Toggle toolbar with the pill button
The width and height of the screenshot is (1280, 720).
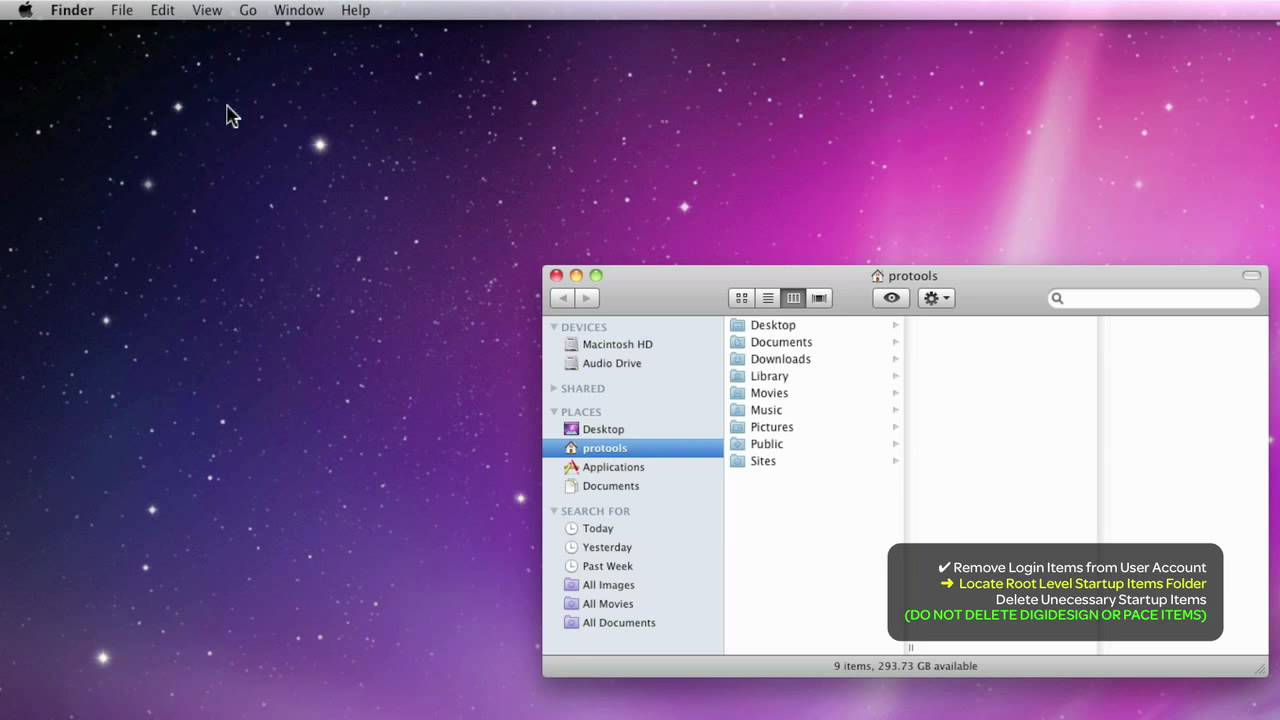pos(1251,275)
